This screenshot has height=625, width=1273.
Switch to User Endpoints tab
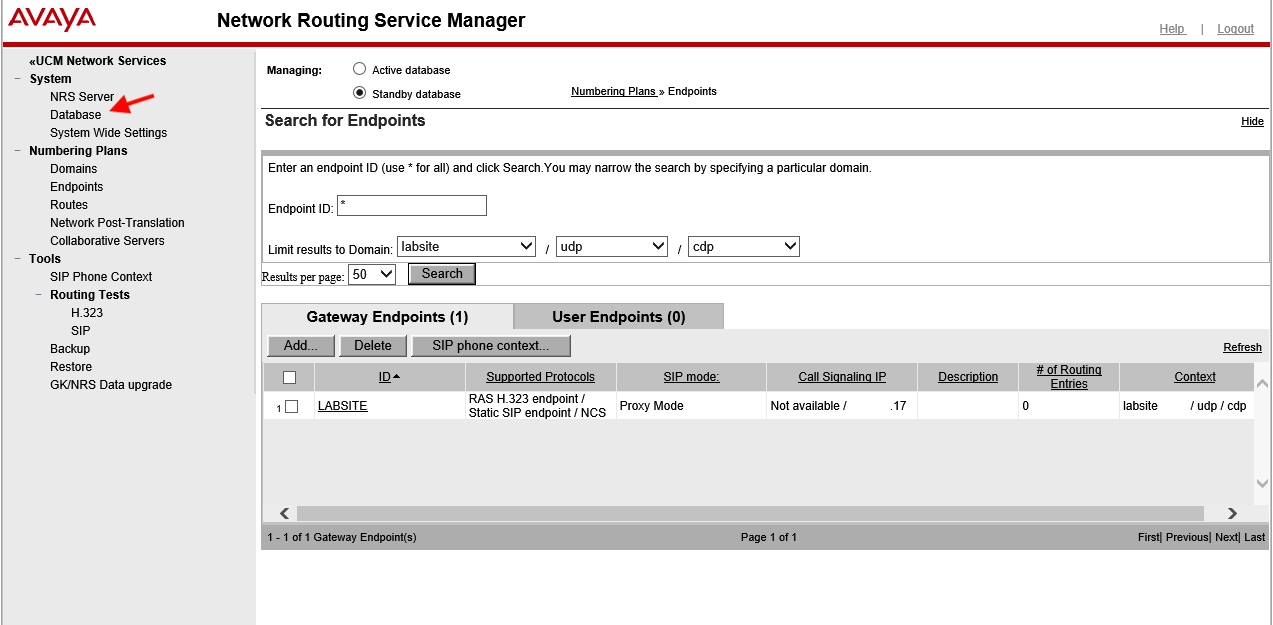pyautogui.click(x=619, y=317)
